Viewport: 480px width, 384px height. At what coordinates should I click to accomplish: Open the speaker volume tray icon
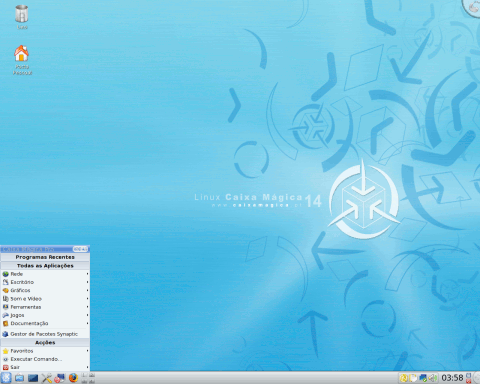click(x=433, y=378)
